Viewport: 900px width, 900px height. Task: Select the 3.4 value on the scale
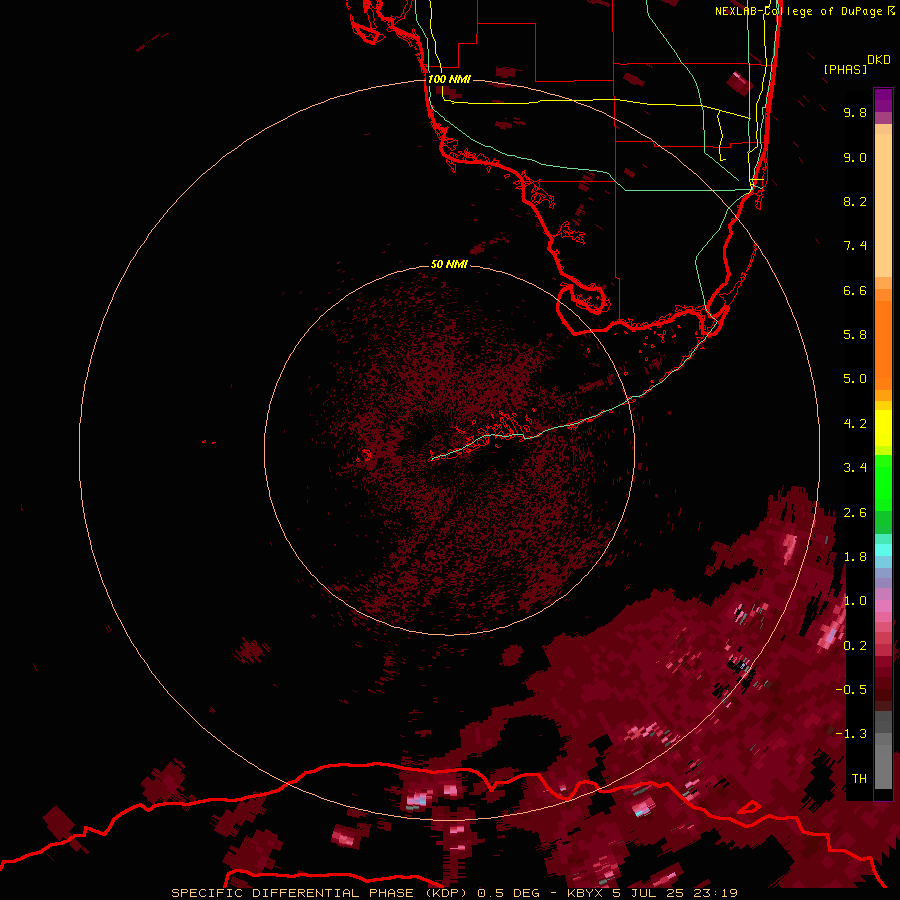coord(855,468)
